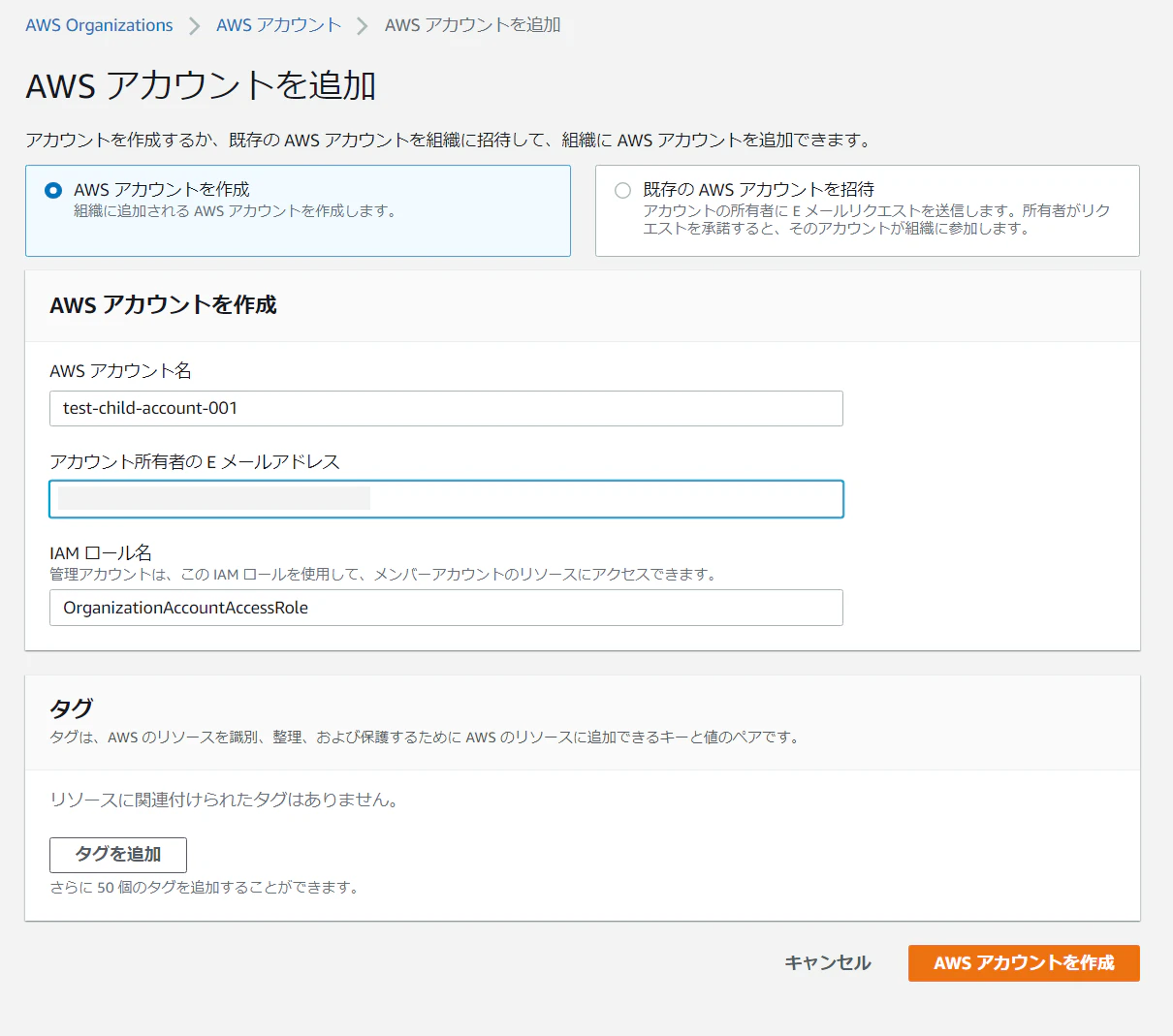
Task: Click the invite description アカウントの所有者に E メールリクエストを送信します…
Action: [877, 220]
